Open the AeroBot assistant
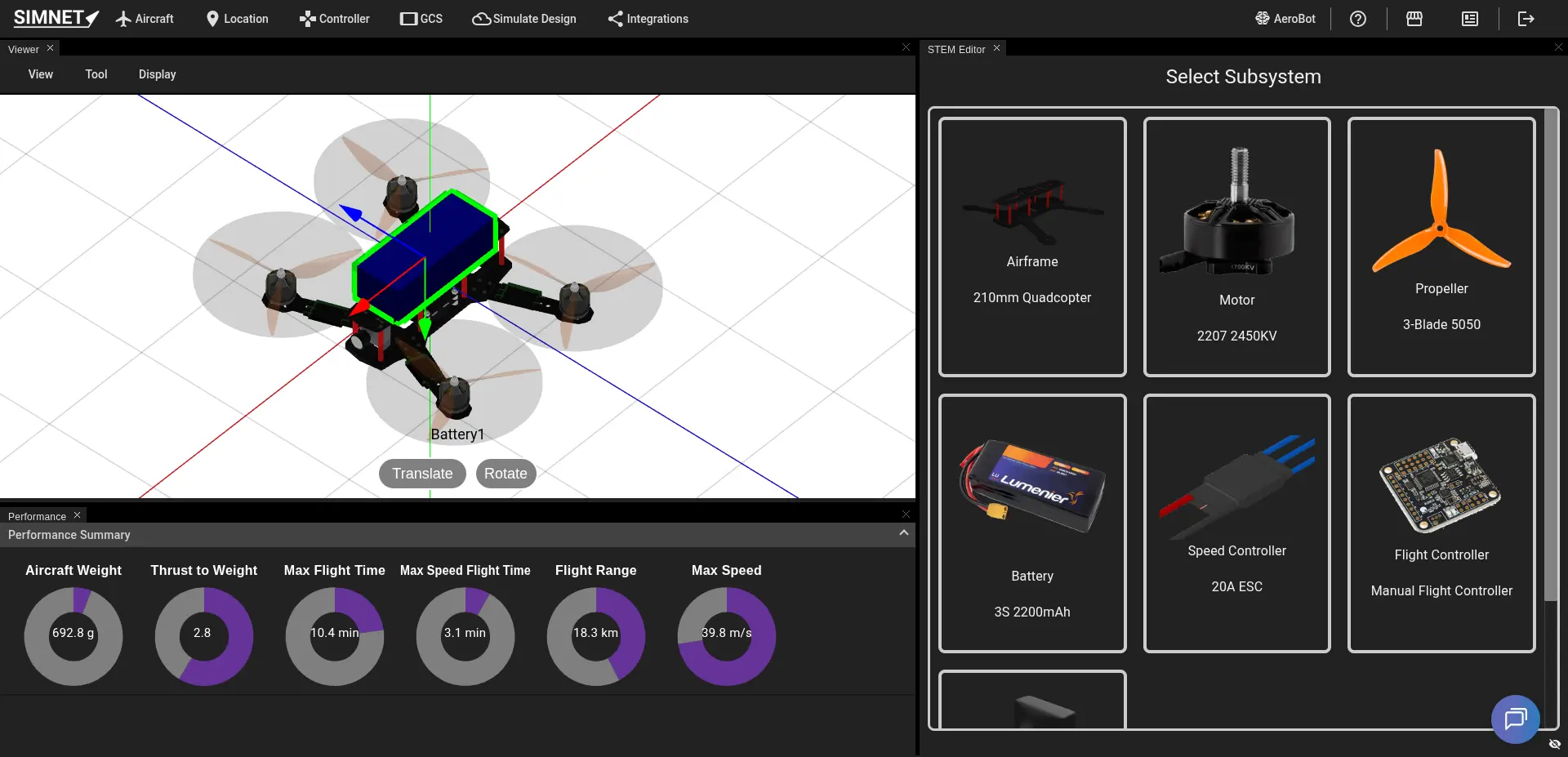The width and height of the screenshot is (1568, 757). point(1285,19)
